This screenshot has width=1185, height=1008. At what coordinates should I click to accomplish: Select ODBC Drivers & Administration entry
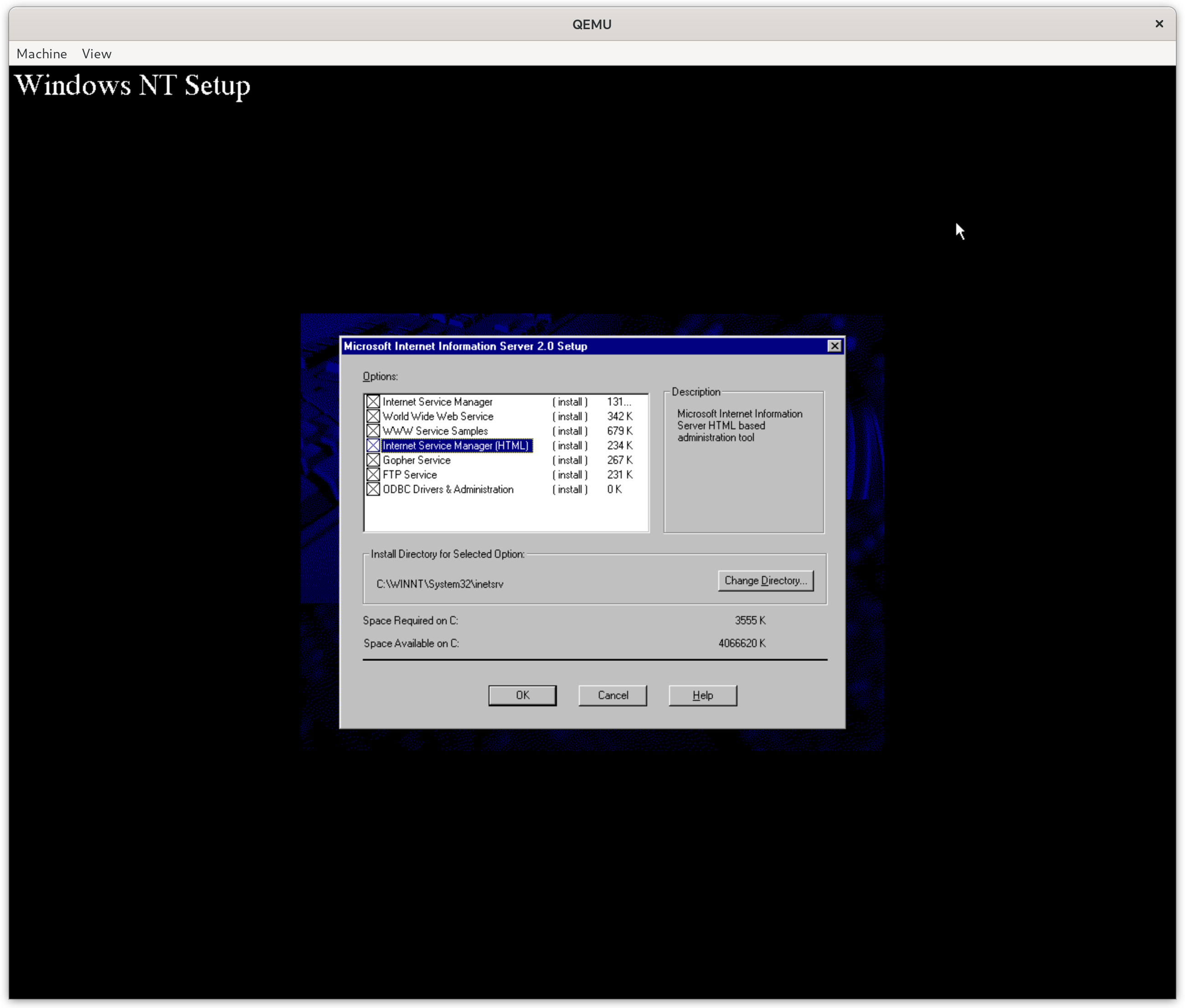[448, 489]
